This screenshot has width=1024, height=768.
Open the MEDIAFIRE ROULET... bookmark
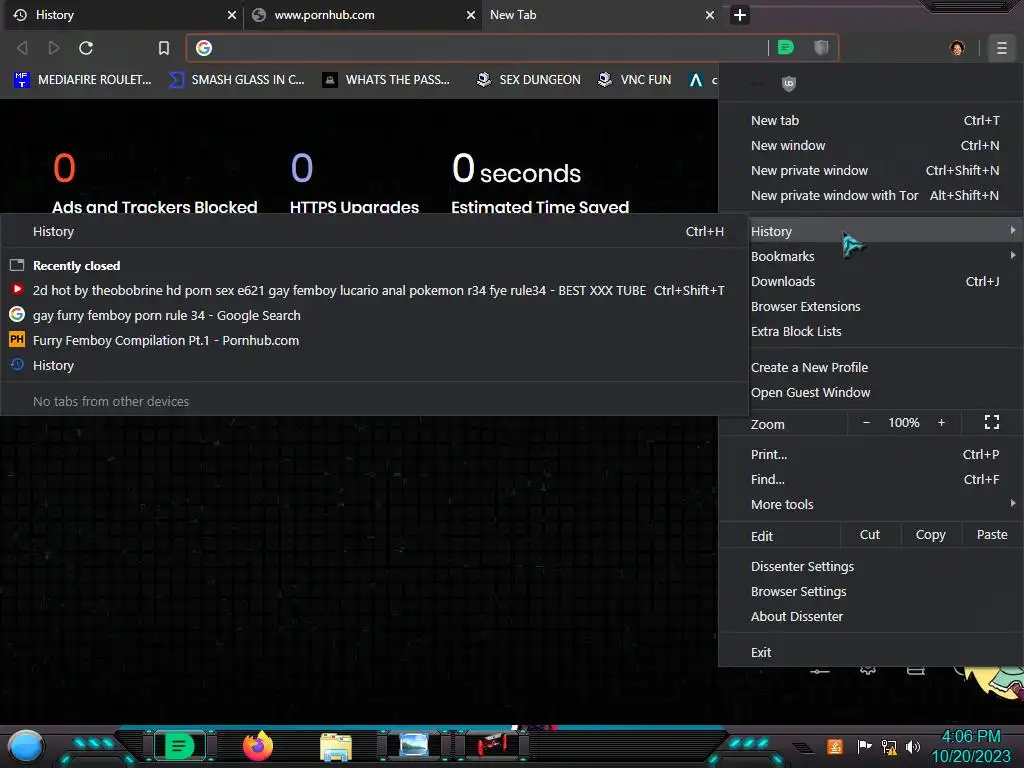tap(82, 80)
